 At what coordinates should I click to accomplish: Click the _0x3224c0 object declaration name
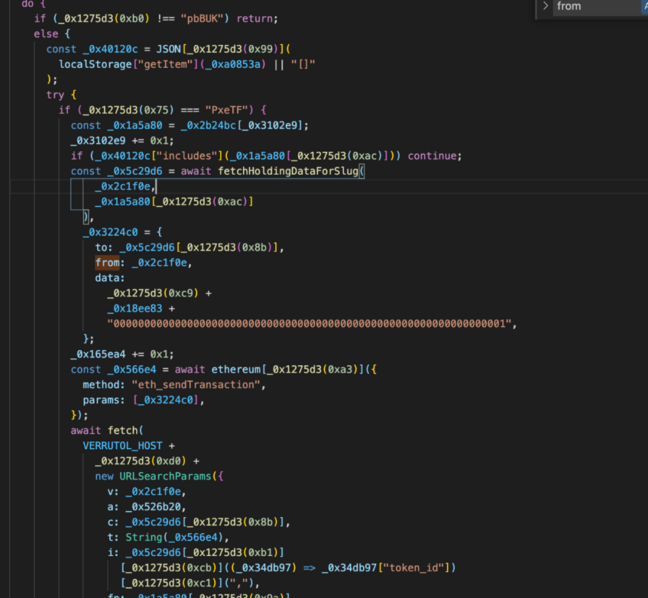coord(110,232)
